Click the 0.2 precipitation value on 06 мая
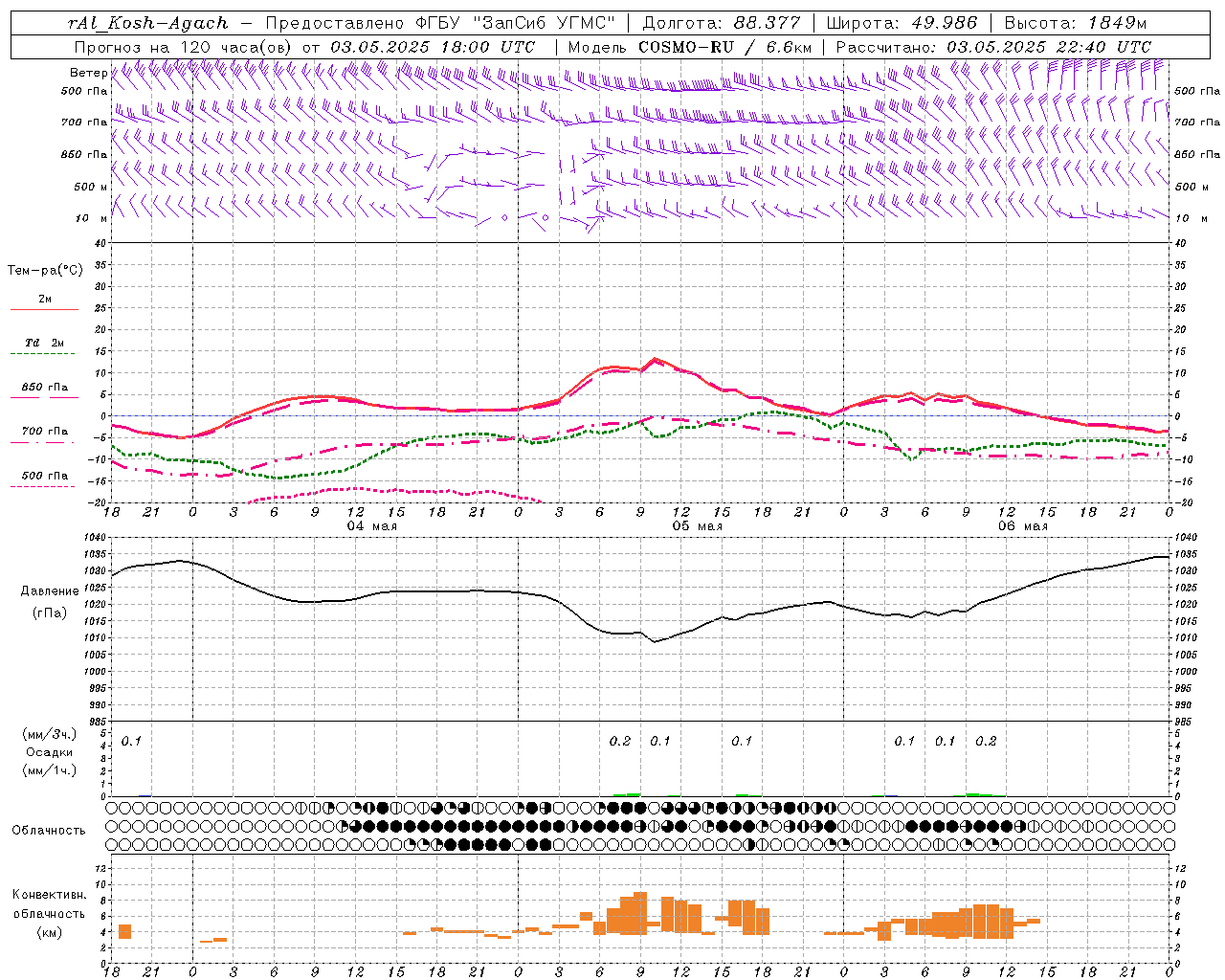1225x980 pixels. [986, 742]
